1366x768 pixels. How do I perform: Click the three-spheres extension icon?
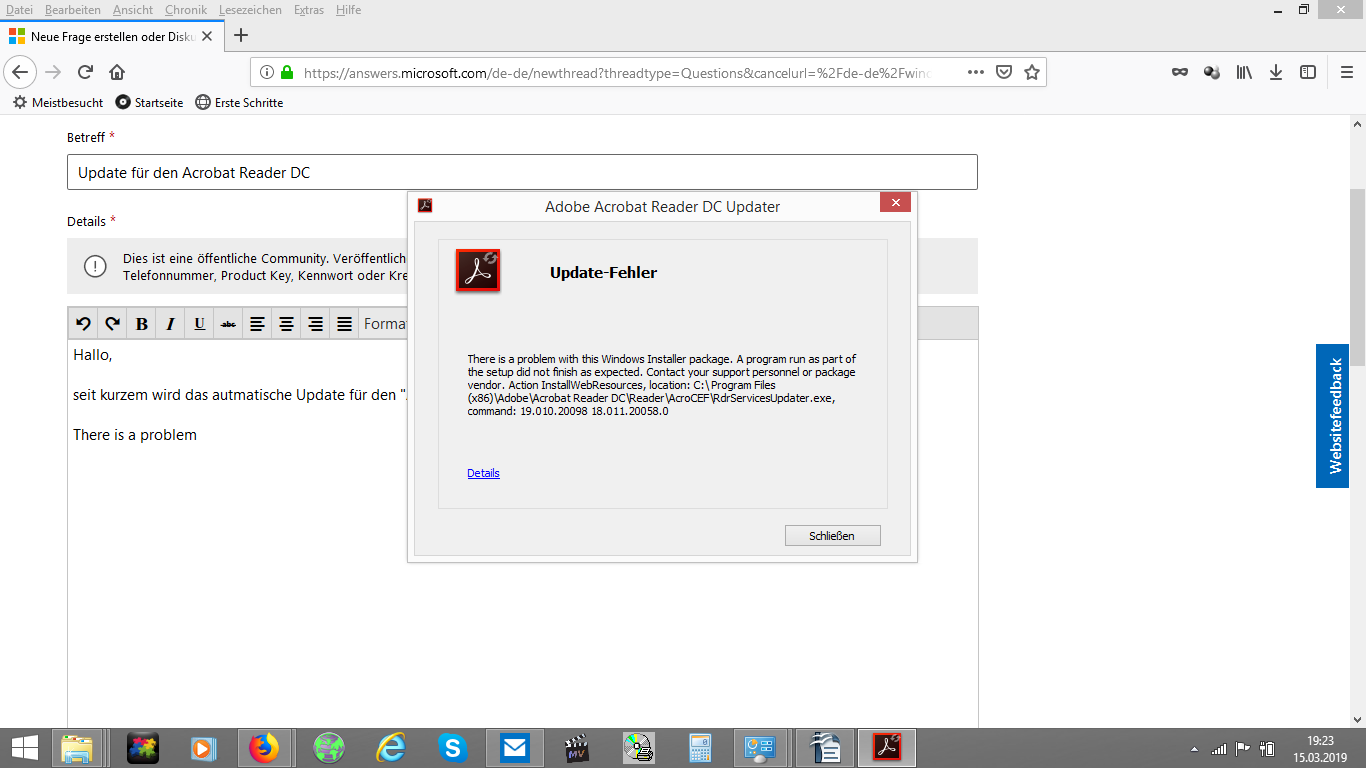[x=1212, y=72]
